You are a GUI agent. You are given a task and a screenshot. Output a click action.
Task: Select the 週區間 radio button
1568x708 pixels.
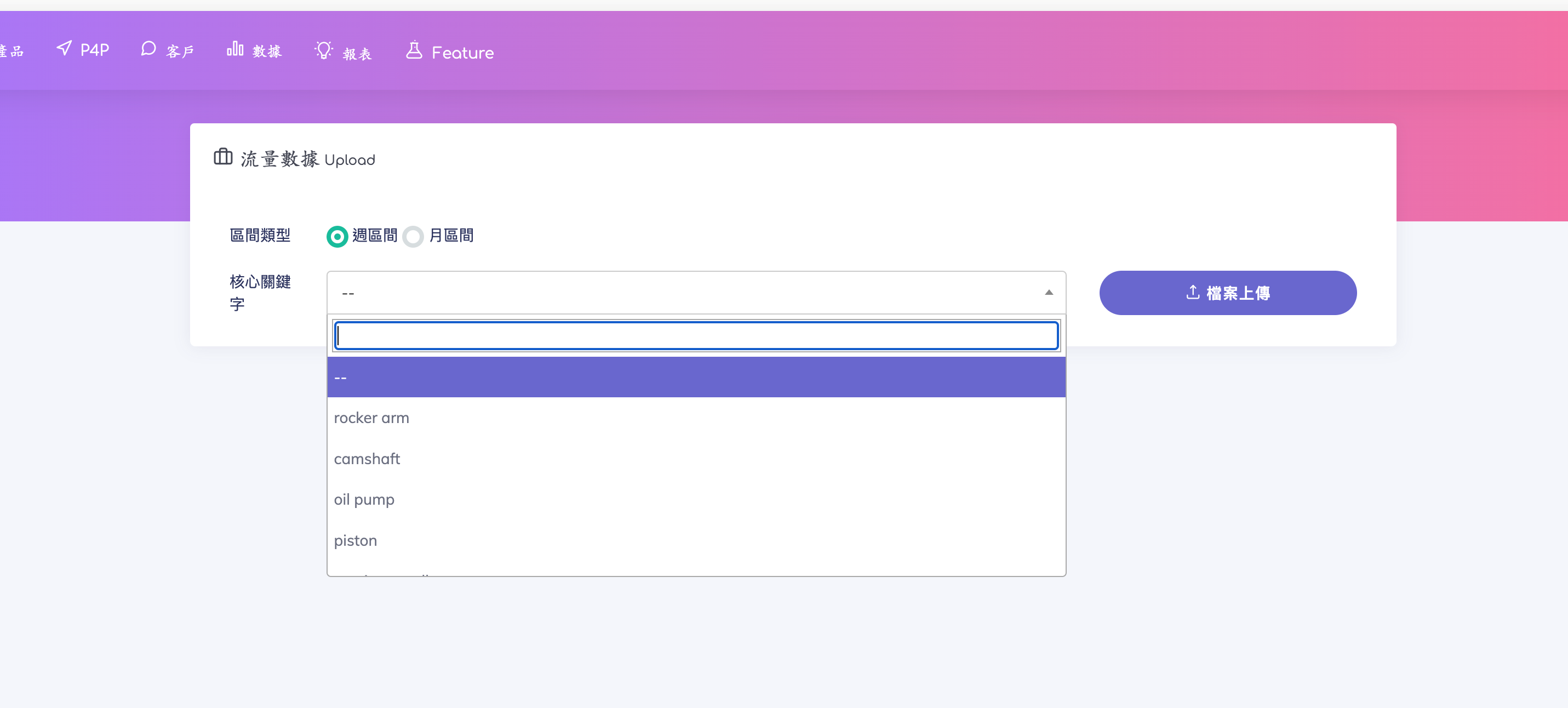tap(337, 236)
